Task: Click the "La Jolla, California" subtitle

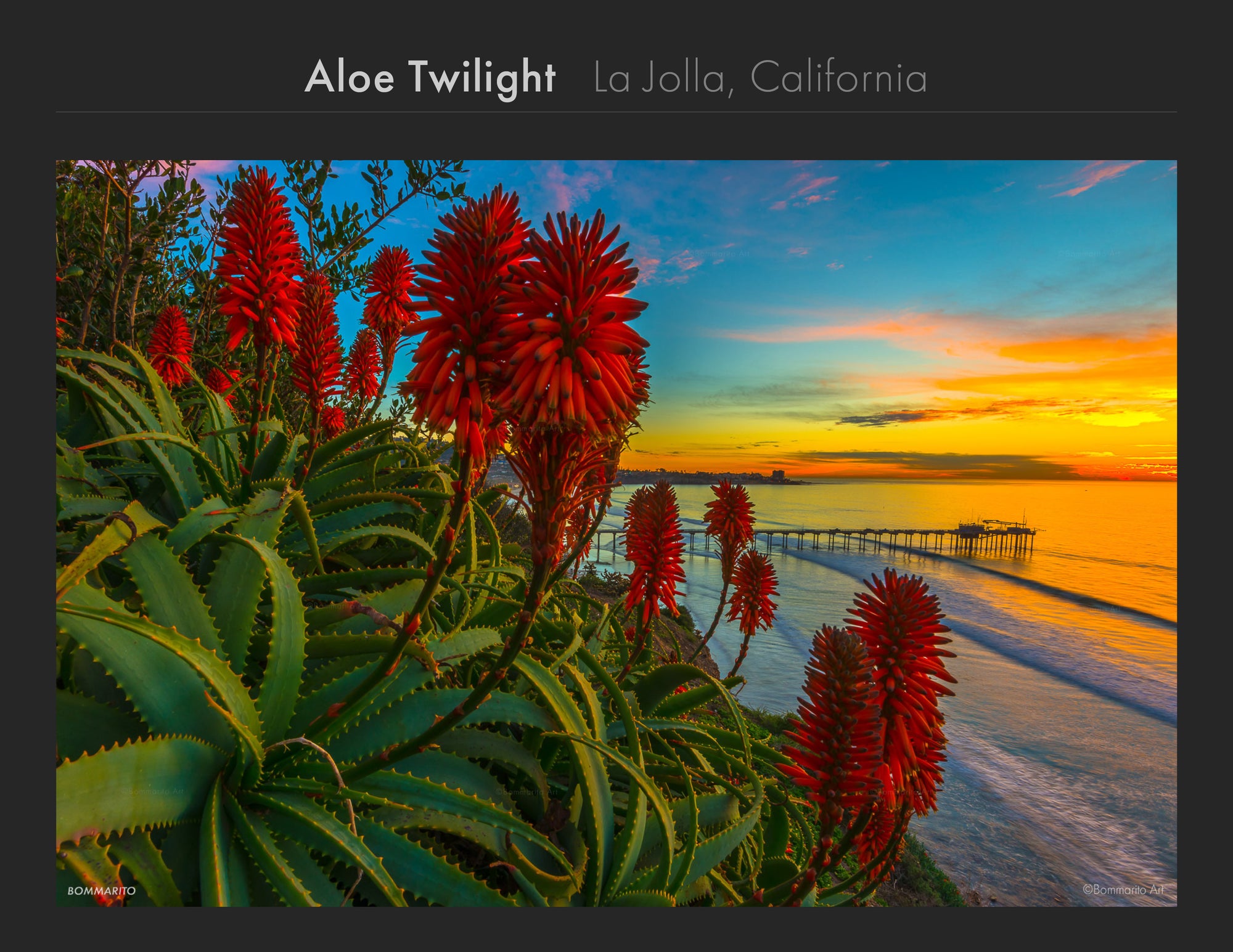Action: 760,78
